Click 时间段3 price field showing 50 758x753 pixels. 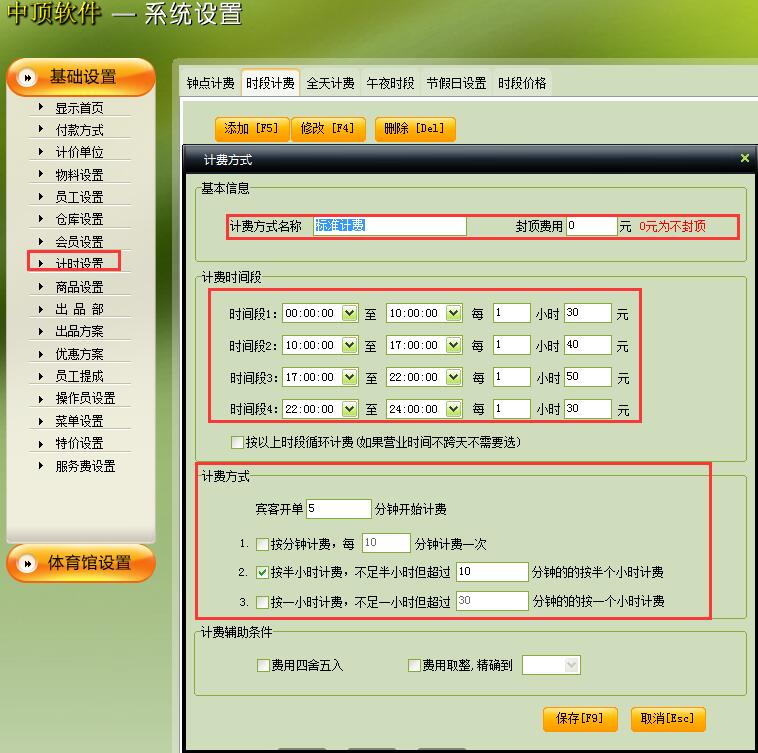coord(588,376)
